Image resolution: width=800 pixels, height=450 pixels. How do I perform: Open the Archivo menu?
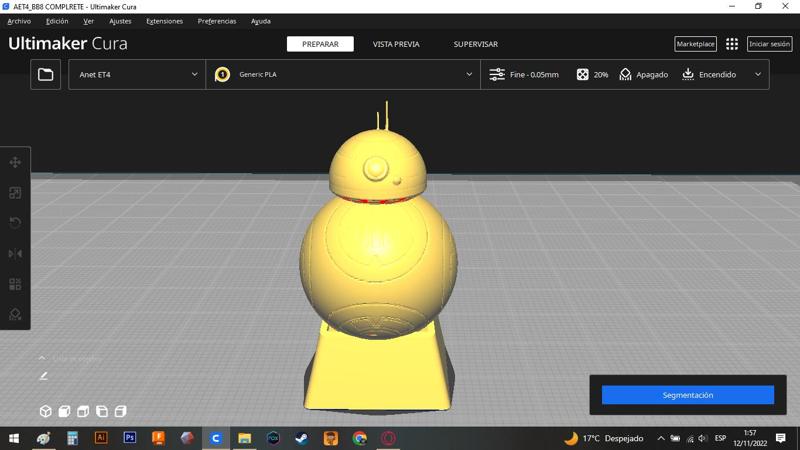coord(19,21)
